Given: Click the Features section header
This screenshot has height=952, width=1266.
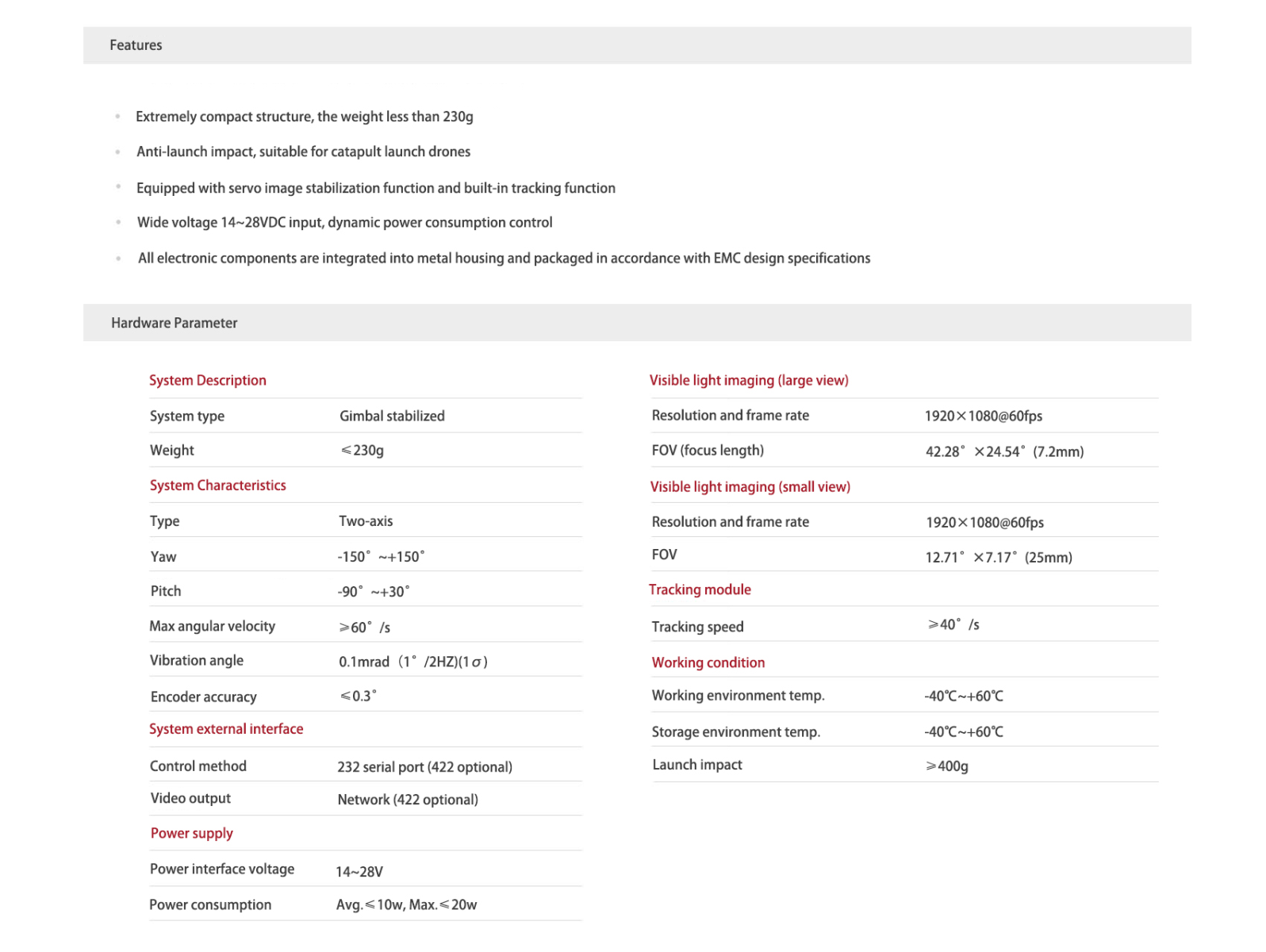Looking at the screenshot, I should click(637, 45).
